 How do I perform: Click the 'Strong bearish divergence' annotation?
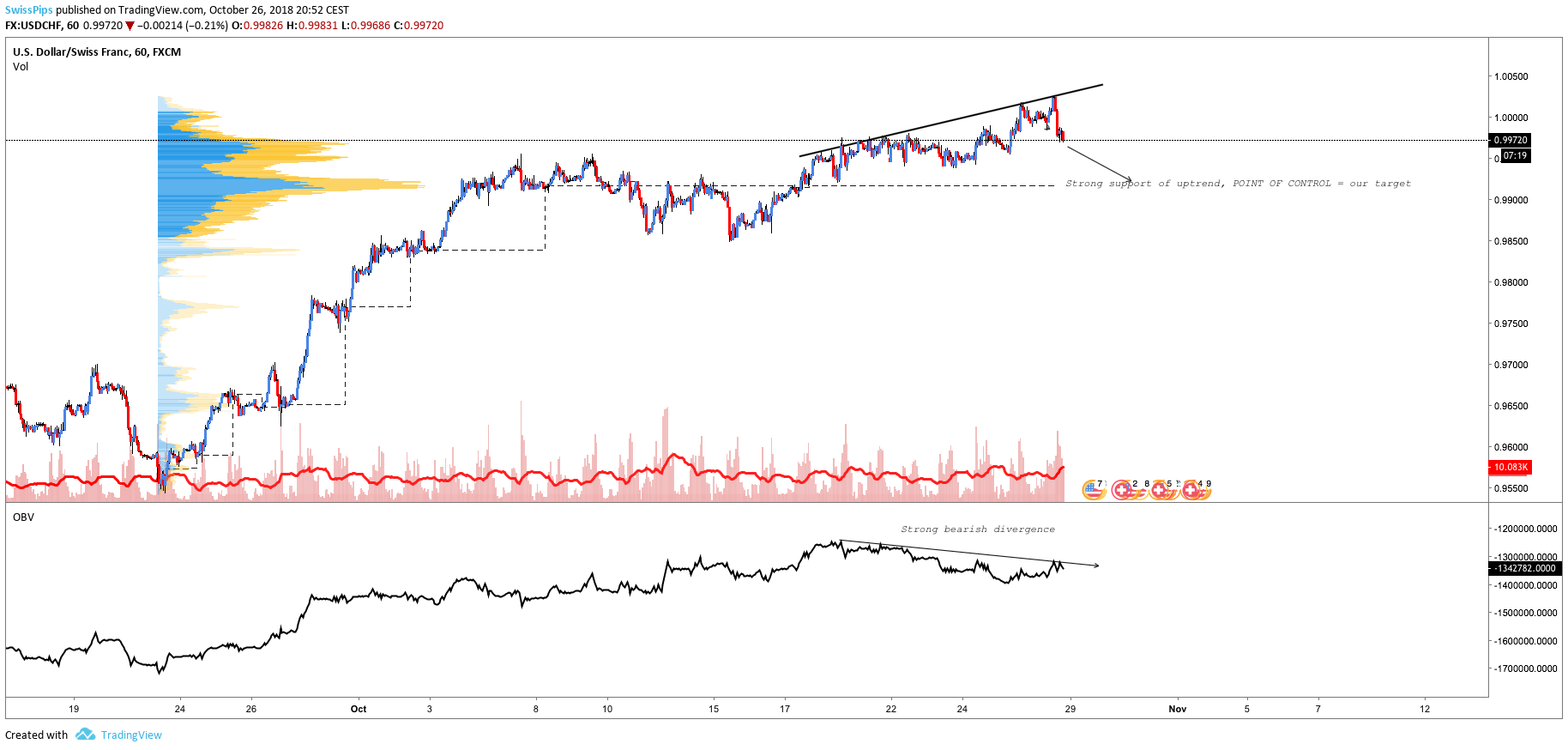978,529
